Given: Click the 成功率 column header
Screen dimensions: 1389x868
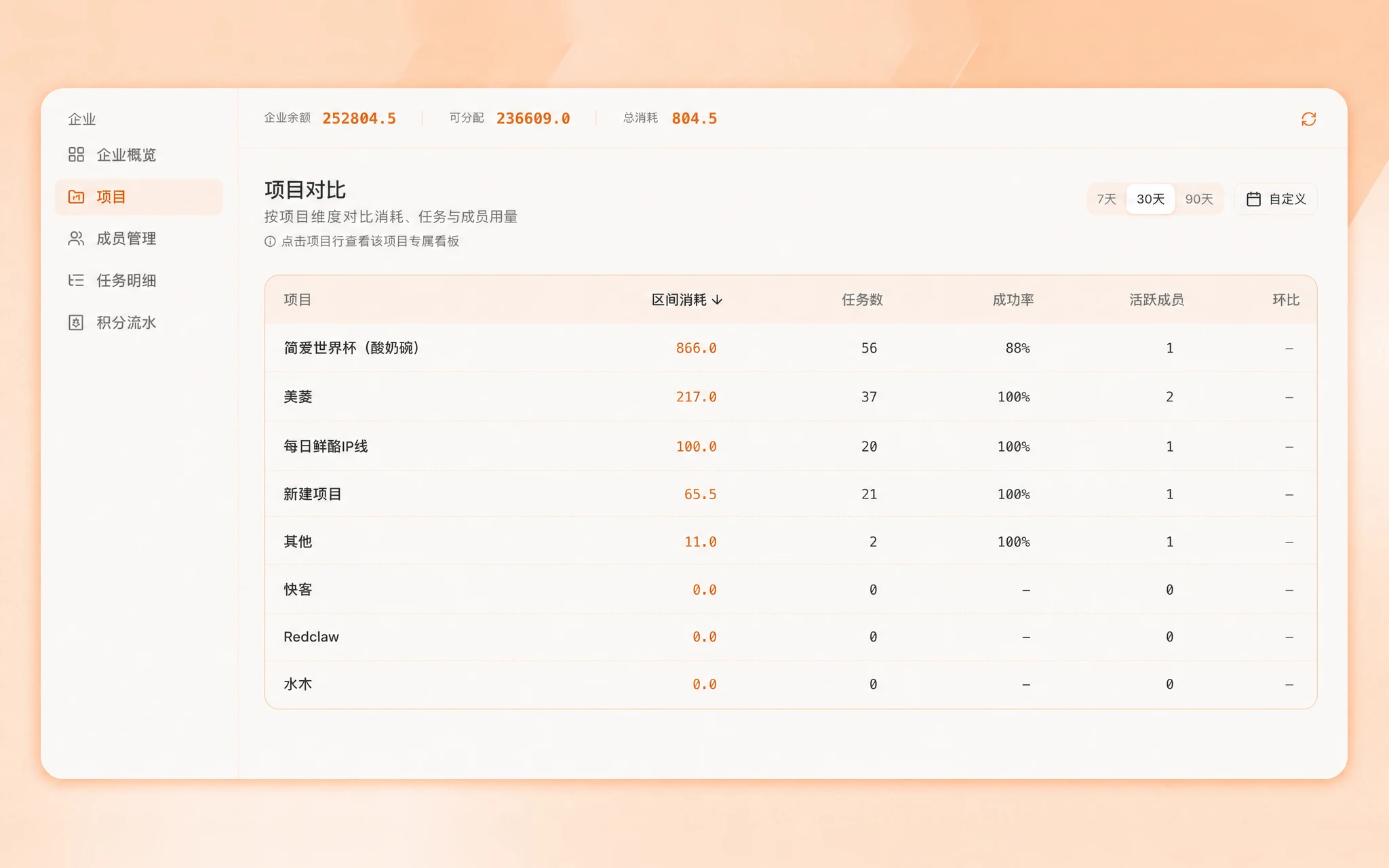Looking at the screenshot, I should click(x=1013, y=300).
